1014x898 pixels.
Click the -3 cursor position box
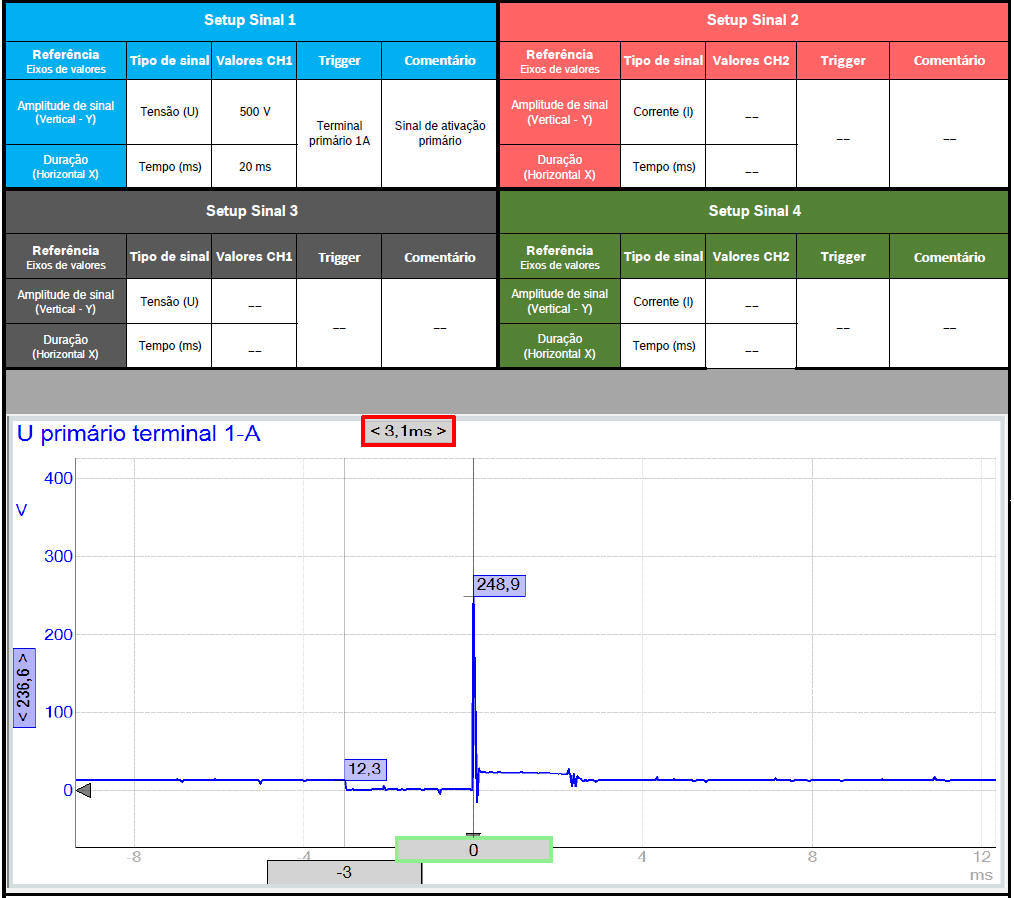point(344,872)
